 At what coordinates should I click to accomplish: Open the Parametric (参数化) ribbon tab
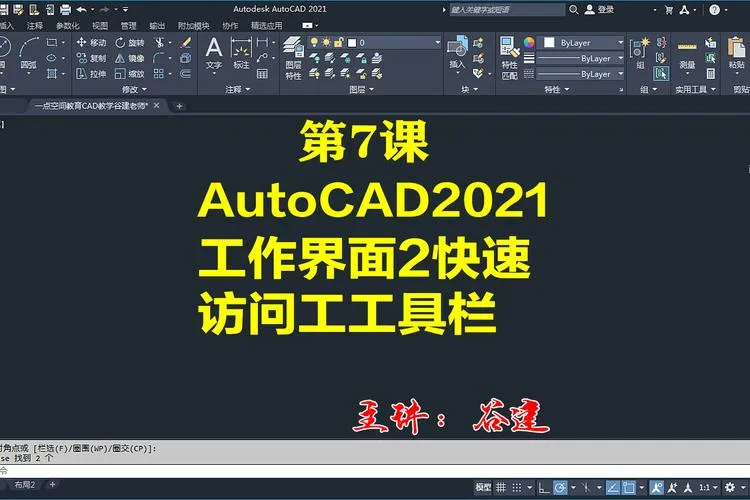(x=67, y=26)
